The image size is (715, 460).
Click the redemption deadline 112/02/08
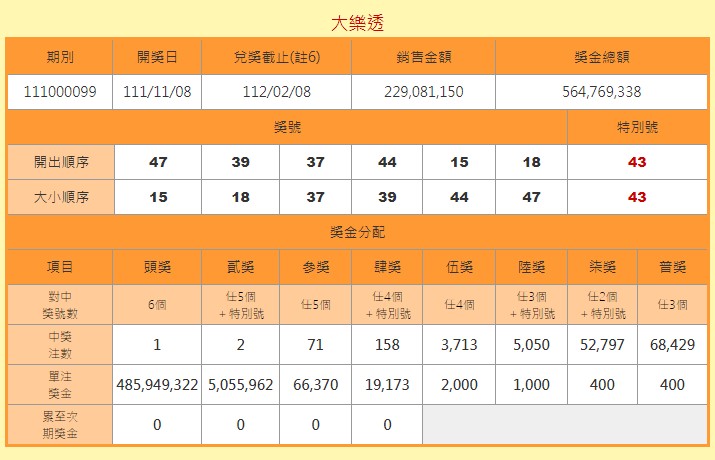(x=276, y=92)
